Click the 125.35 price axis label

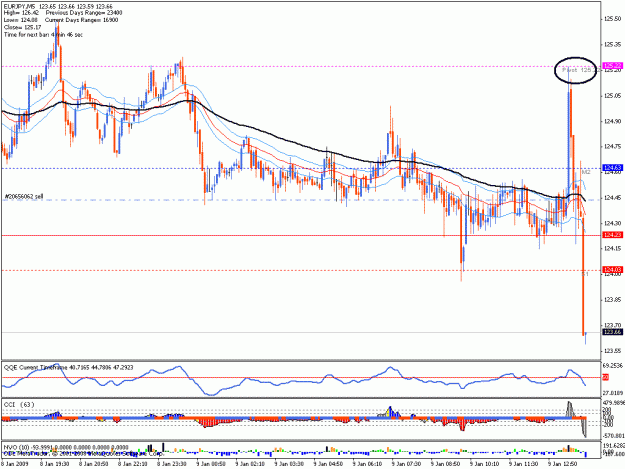tap(613, 44)
